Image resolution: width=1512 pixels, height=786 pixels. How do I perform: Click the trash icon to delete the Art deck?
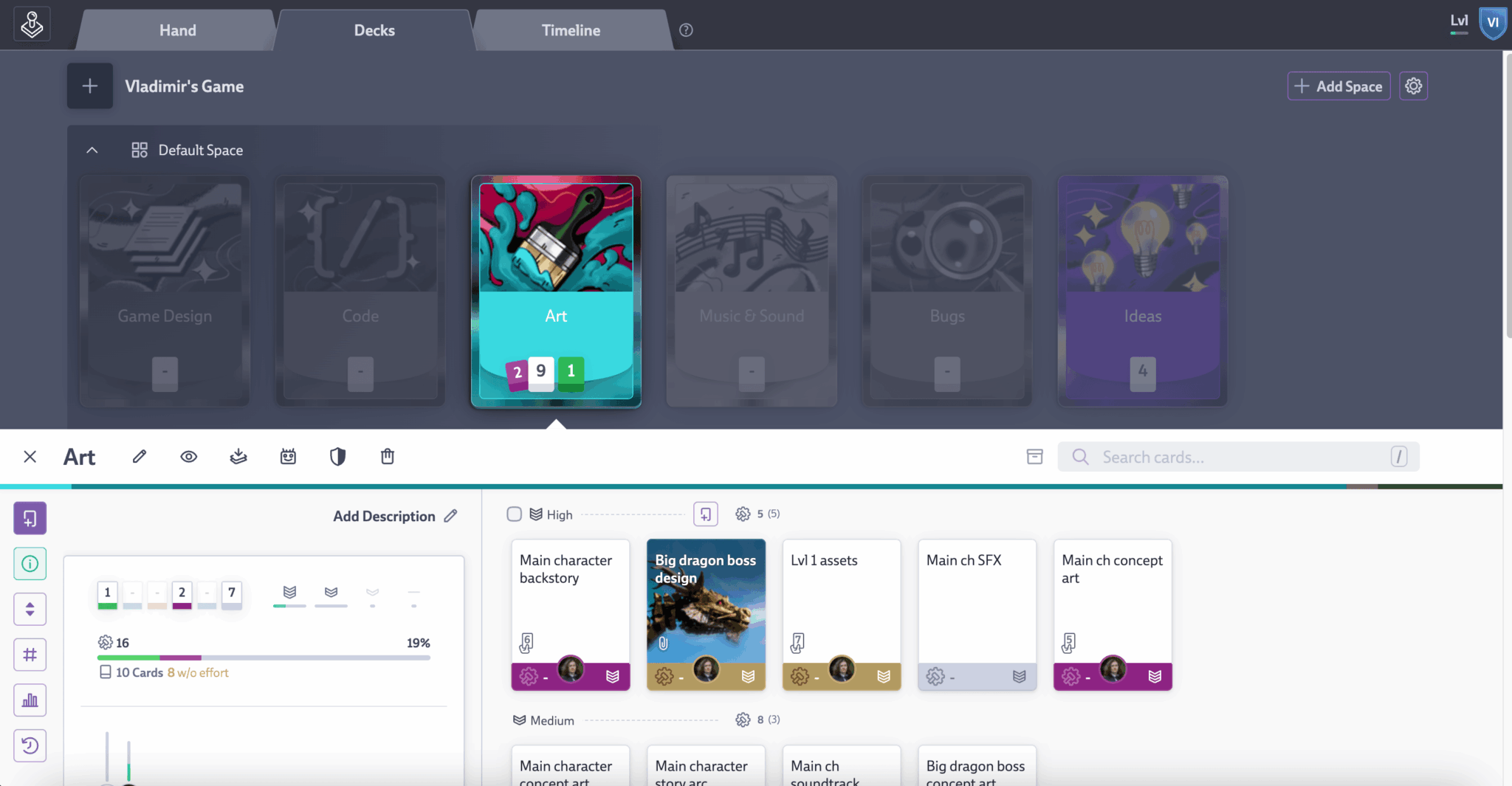click(387, 456)
